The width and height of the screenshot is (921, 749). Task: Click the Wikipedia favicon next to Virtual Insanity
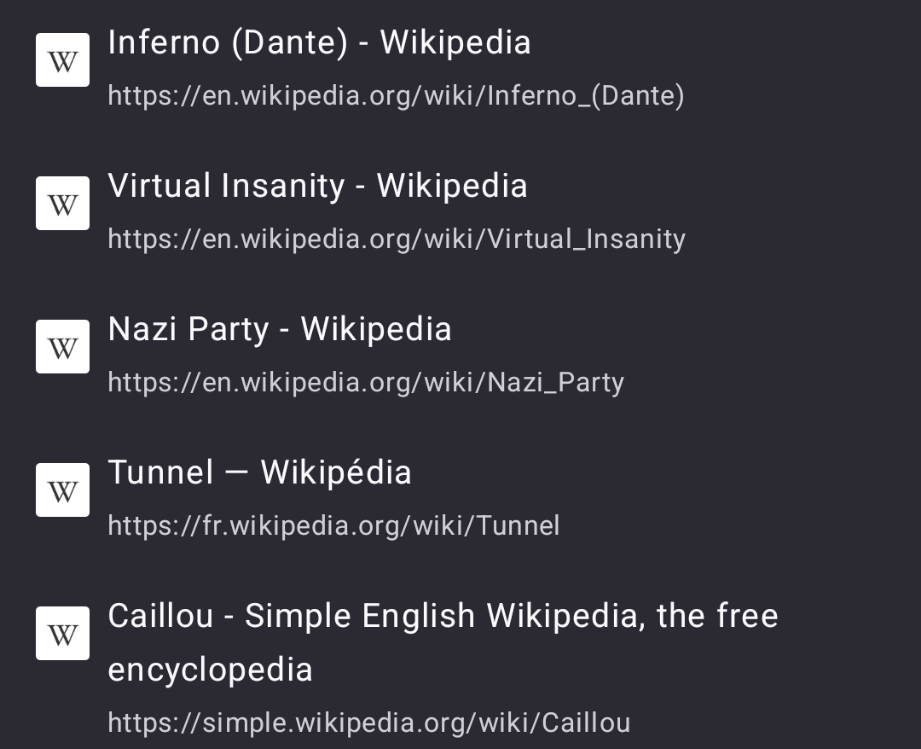pos(62,204)
